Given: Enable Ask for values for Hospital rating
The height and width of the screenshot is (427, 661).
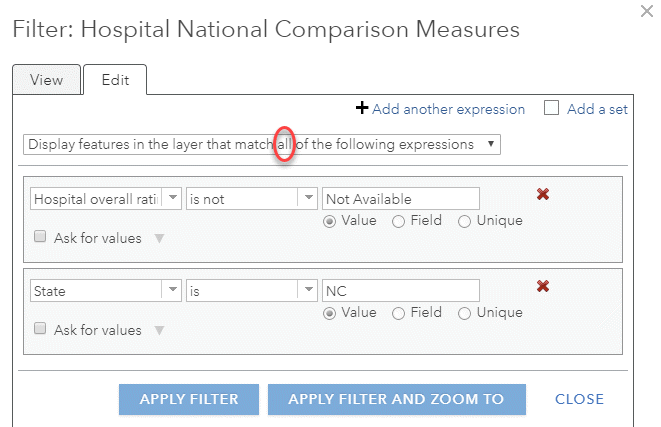Looking at the screenshot, I should click(x=41, y=238).
